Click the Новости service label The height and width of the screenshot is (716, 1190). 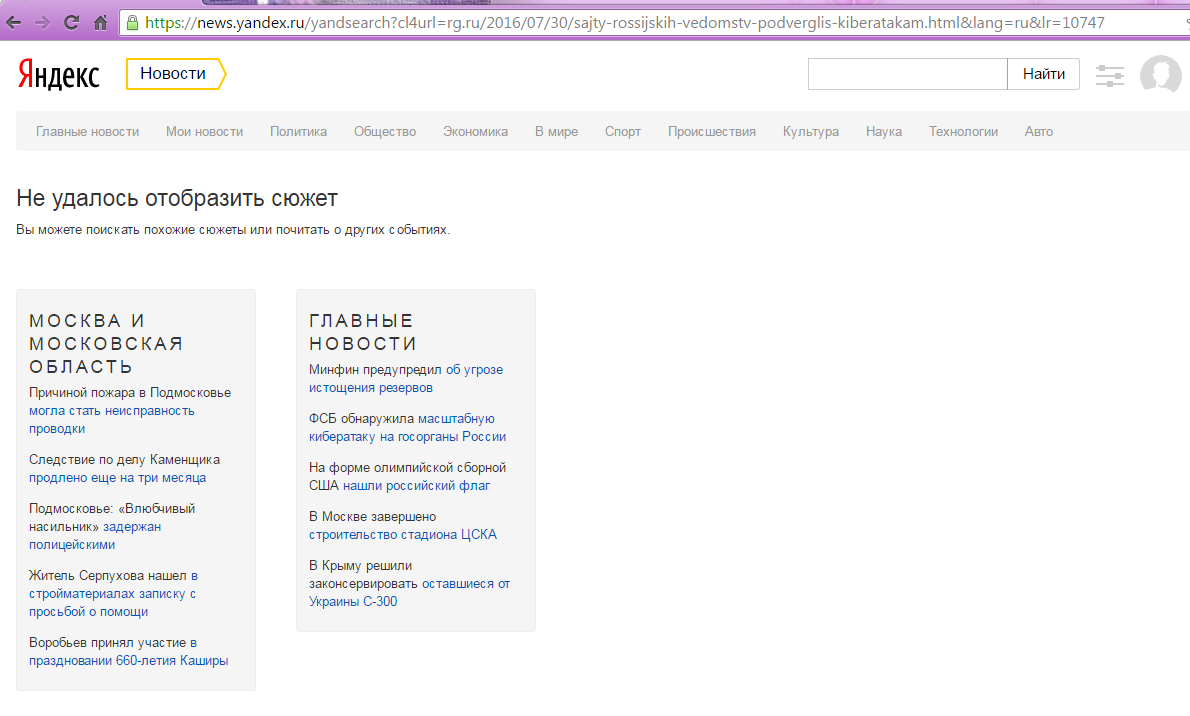[173, 74]
